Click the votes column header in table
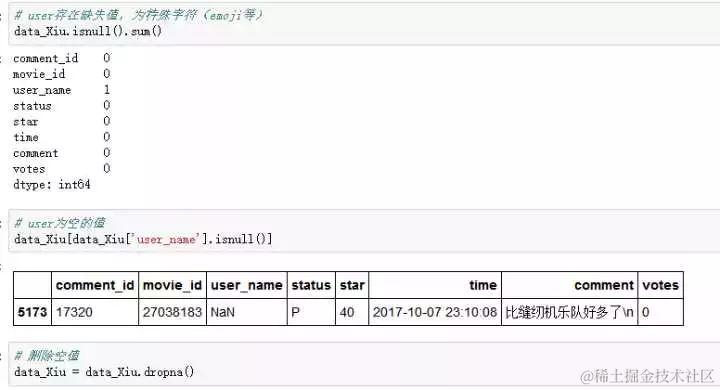 pos(660,285)
